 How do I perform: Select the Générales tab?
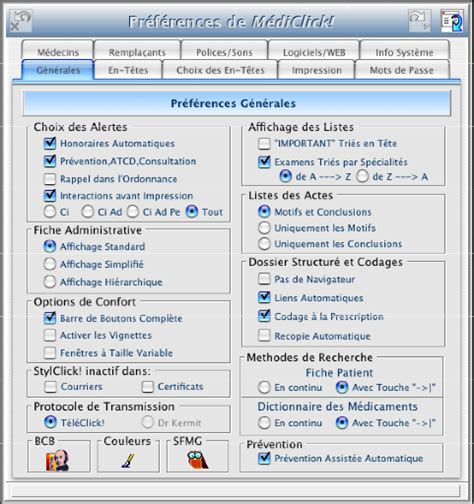pyautogui.click(x=58, y=70)
